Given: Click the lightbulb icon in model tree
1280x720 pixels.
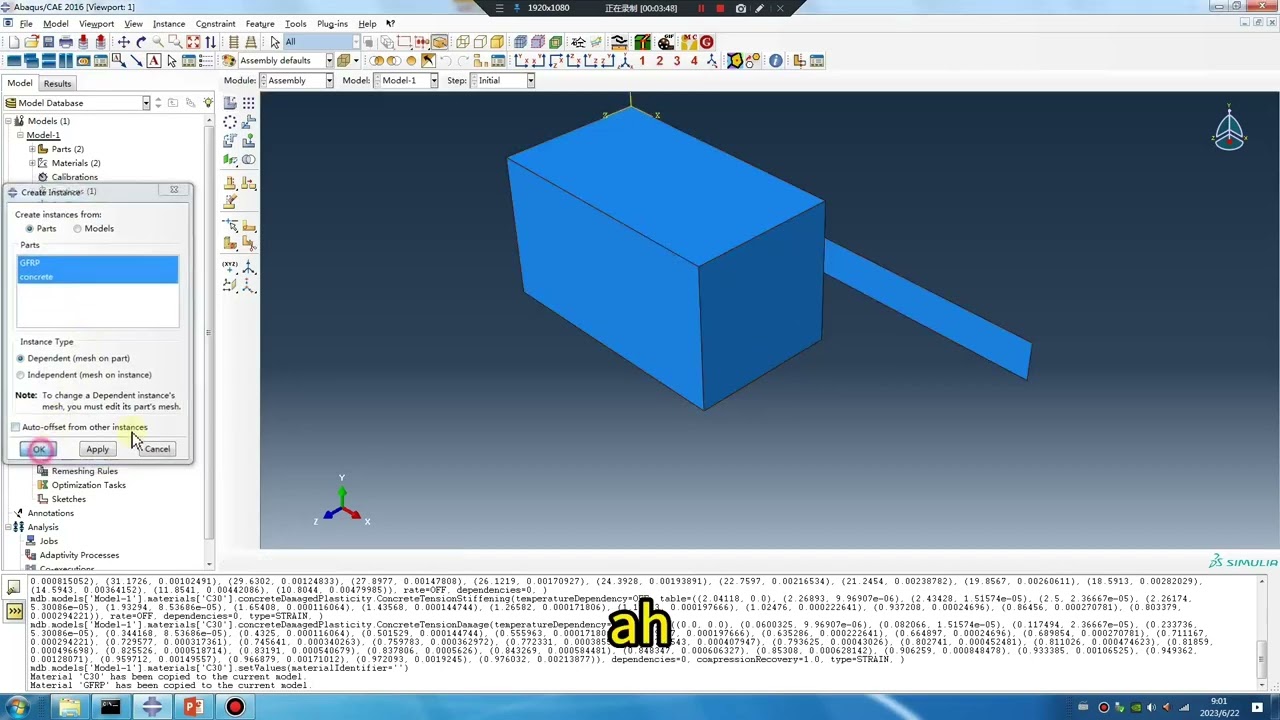Looking at the screenshot, I should click(x=208, y=103).
